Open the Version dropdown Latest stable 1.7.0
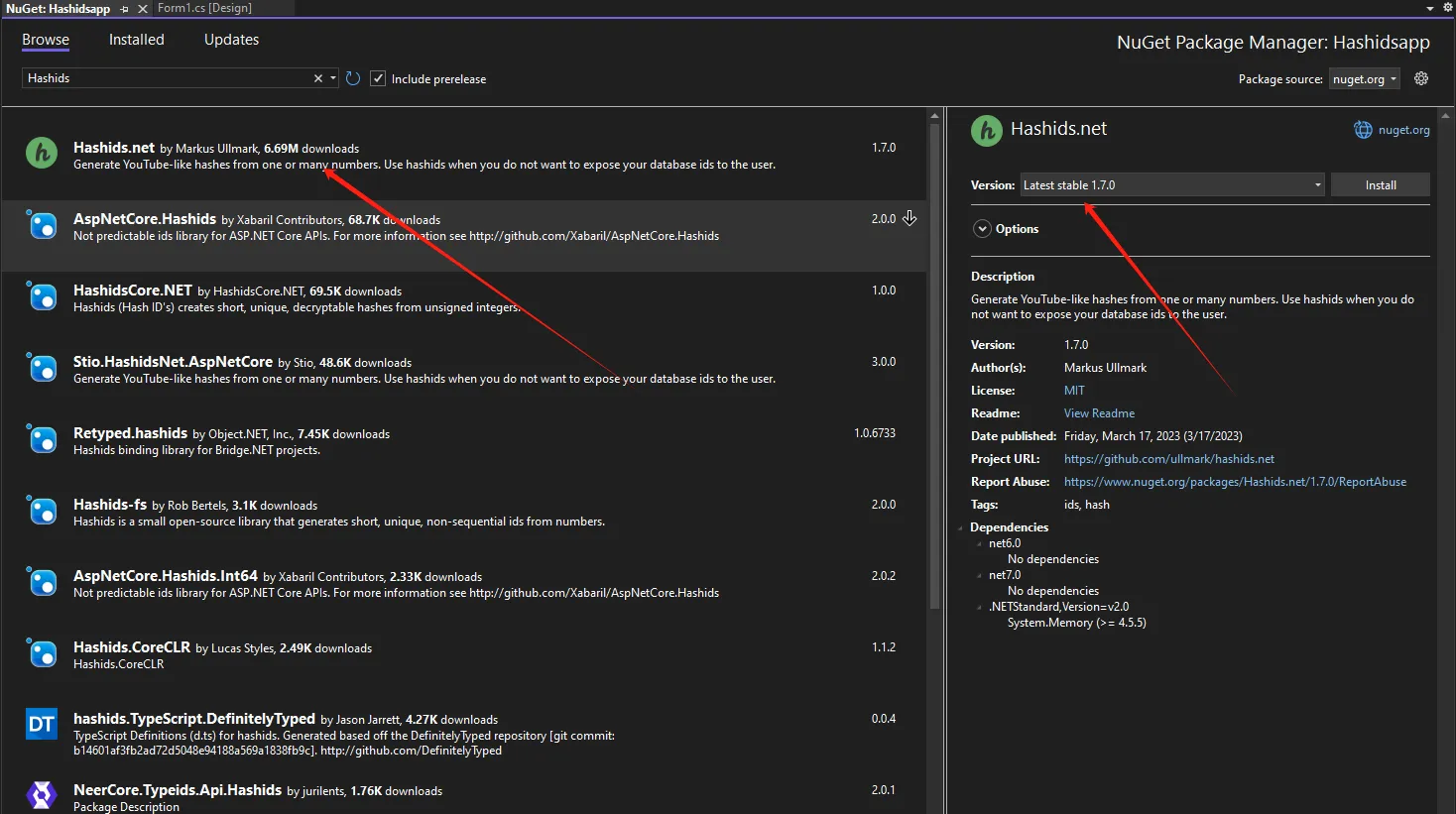The width and height of the screenshot is (1456, 814). point(1172,185)
